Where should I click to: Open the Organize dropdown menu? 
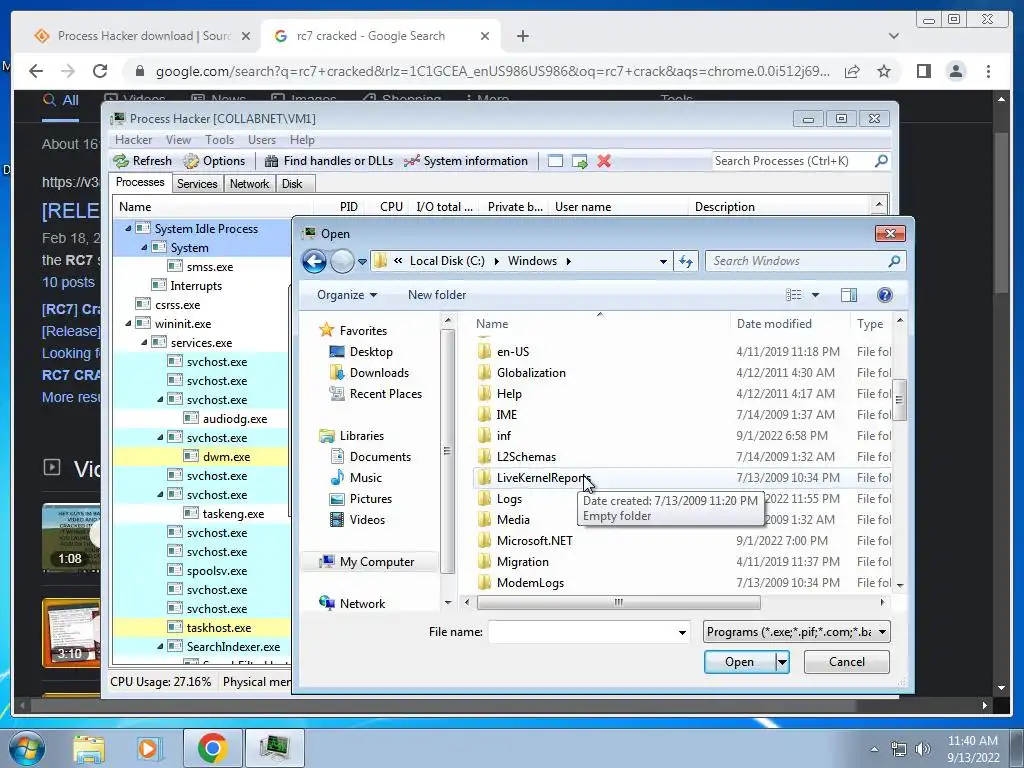347,295
